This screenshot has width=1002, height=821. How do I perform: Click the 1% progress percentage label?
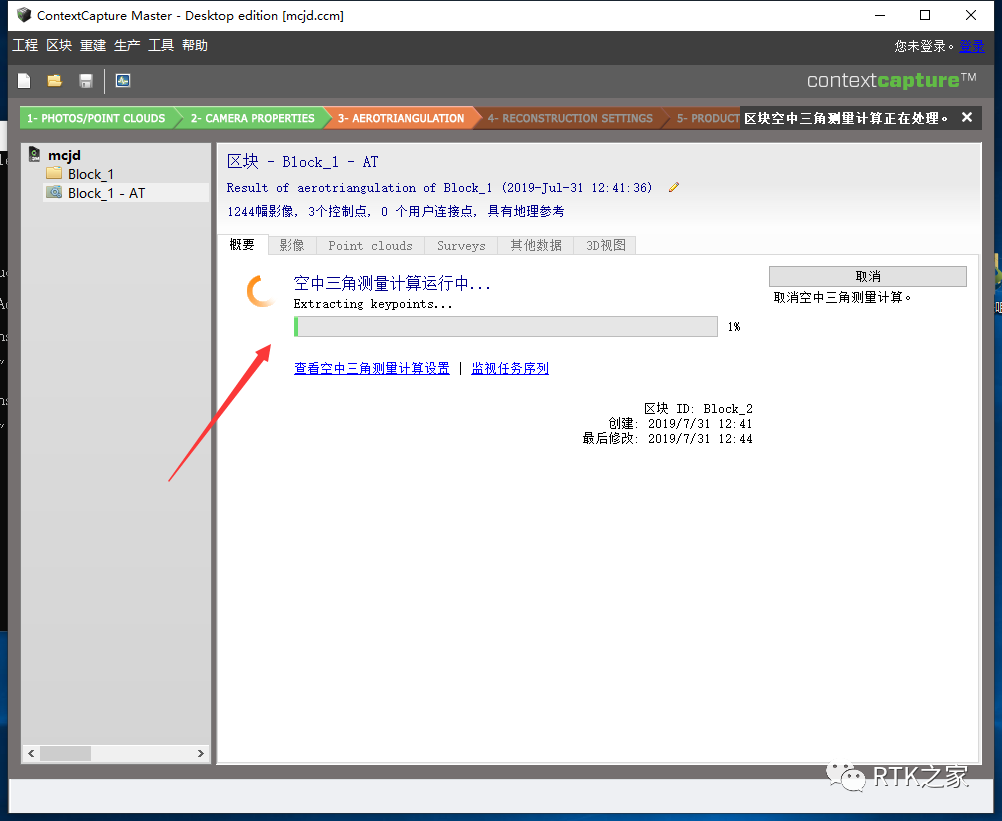(x=734, y=326)
